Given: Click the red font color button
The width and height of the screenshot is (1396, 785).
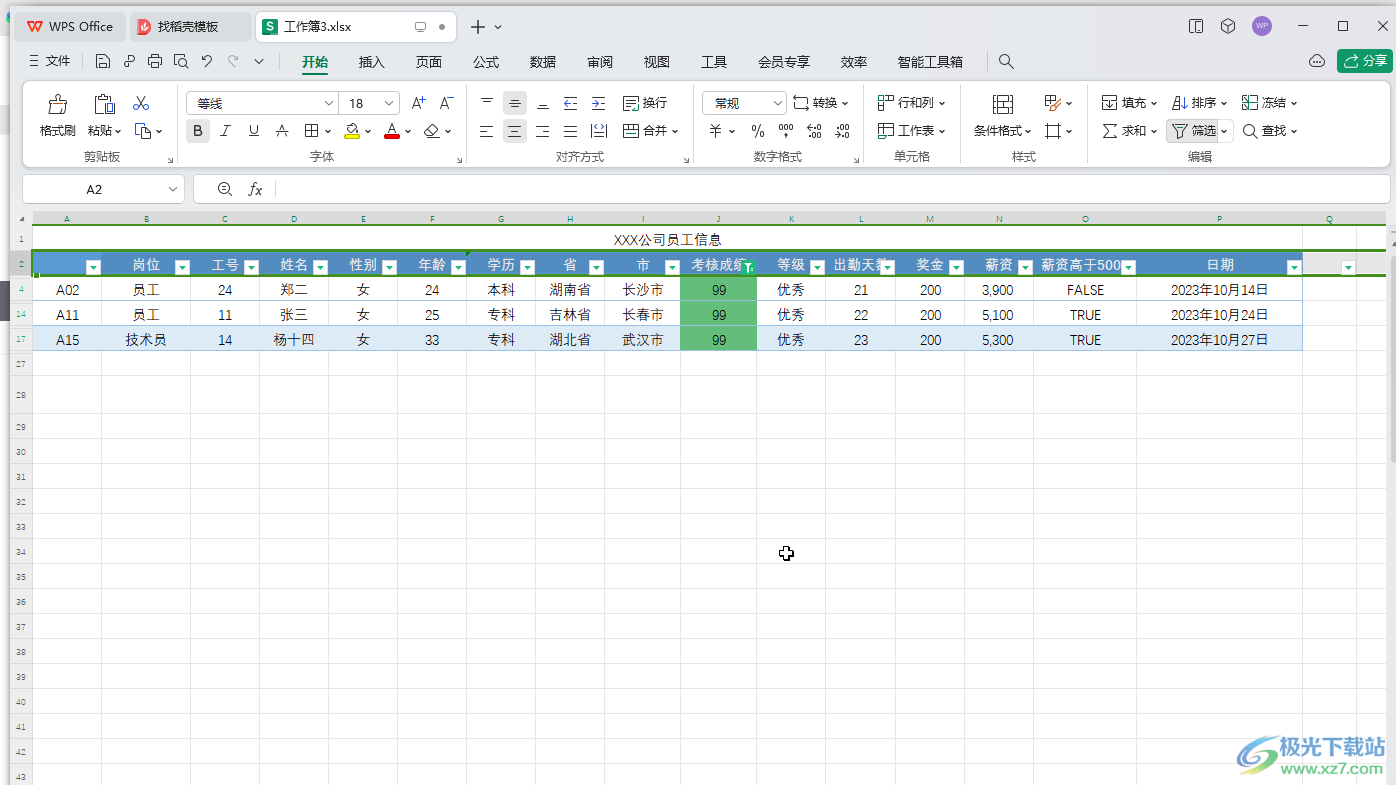Looking at the screenshot, I should (392, 131).
